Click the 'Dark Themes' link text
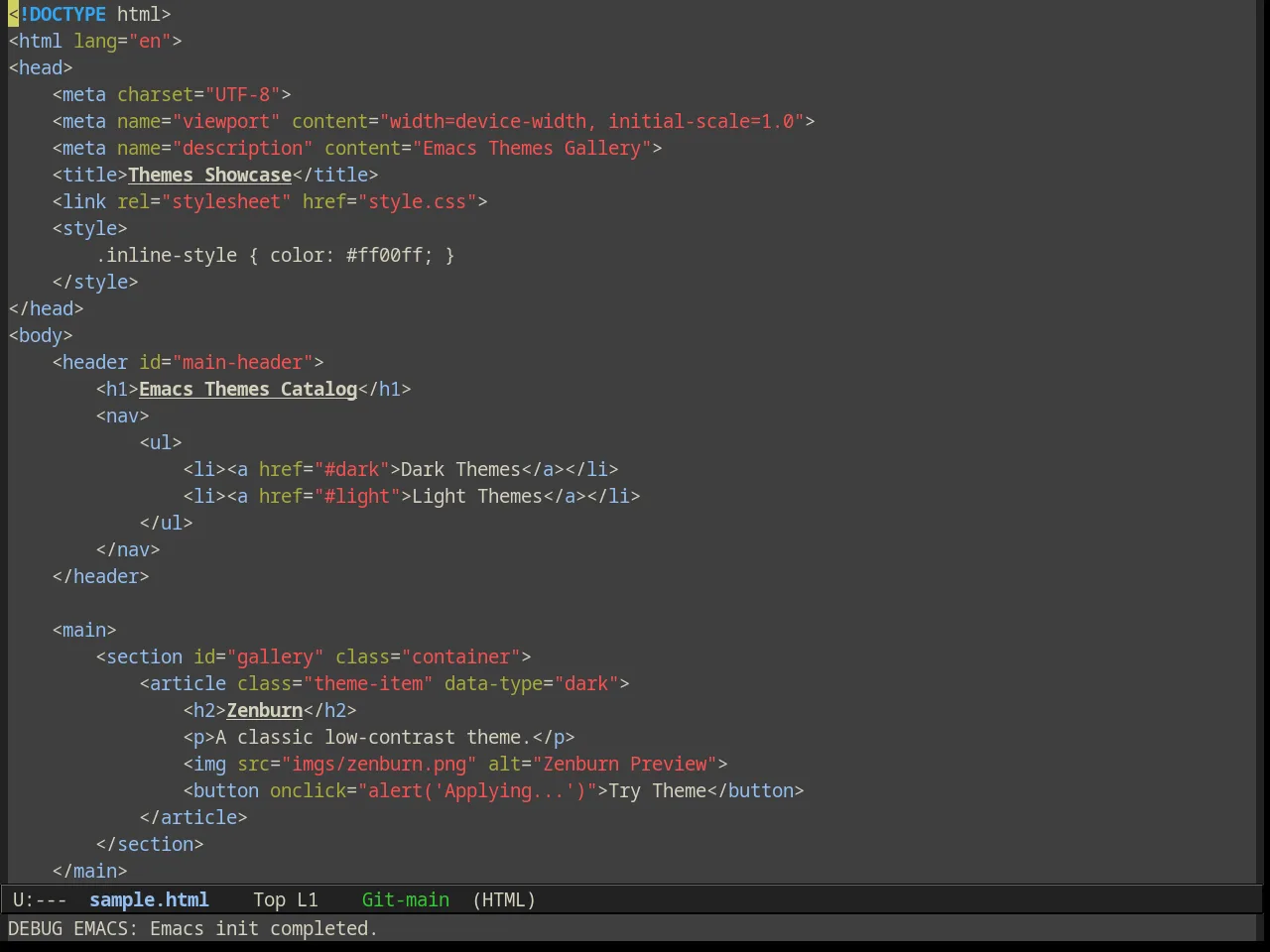Screen dimensions: 1270x952 460,469
